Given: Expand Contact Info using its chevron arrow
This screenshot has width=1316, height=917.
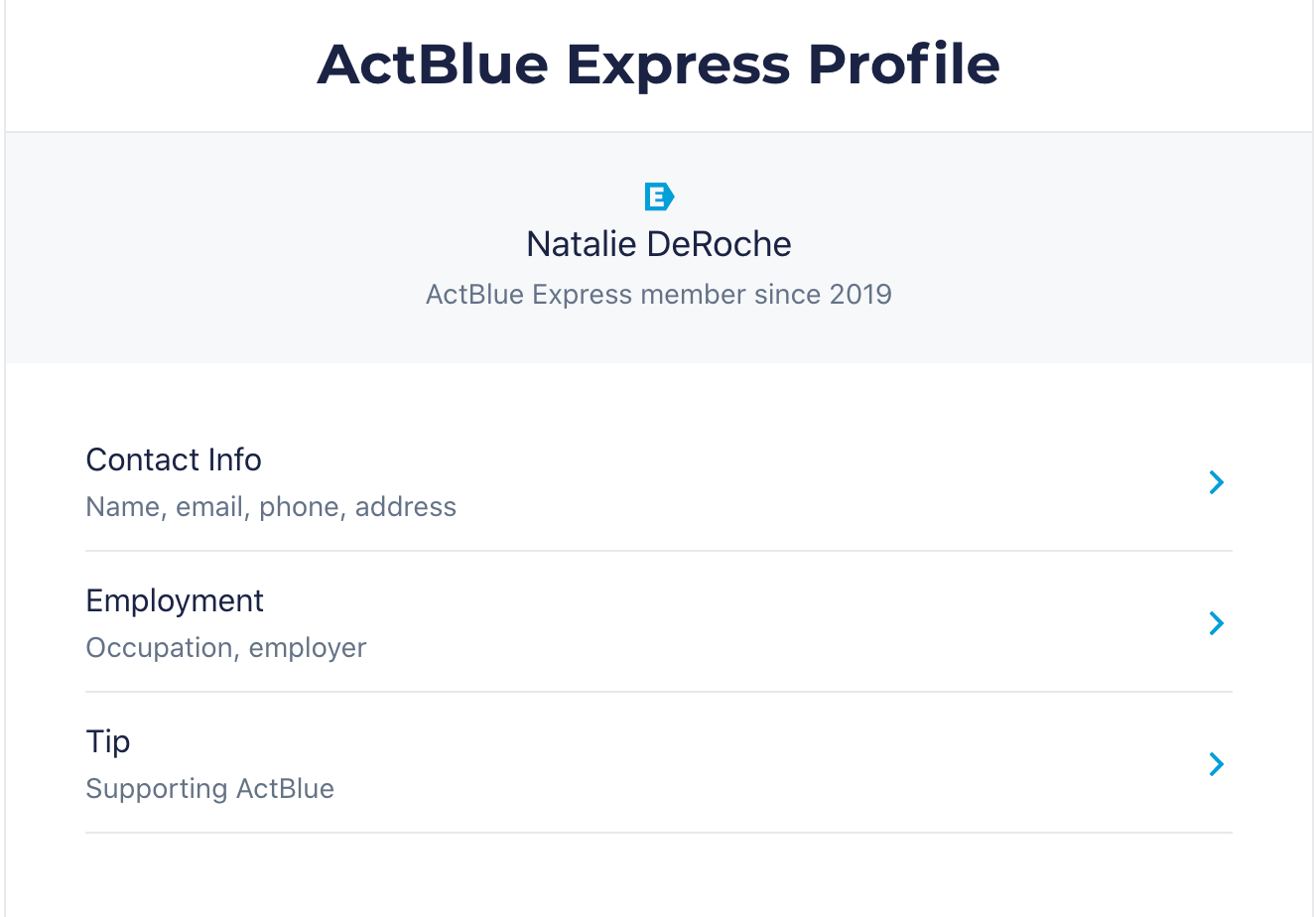Looking at the screenshot, I should (1216, 482).
